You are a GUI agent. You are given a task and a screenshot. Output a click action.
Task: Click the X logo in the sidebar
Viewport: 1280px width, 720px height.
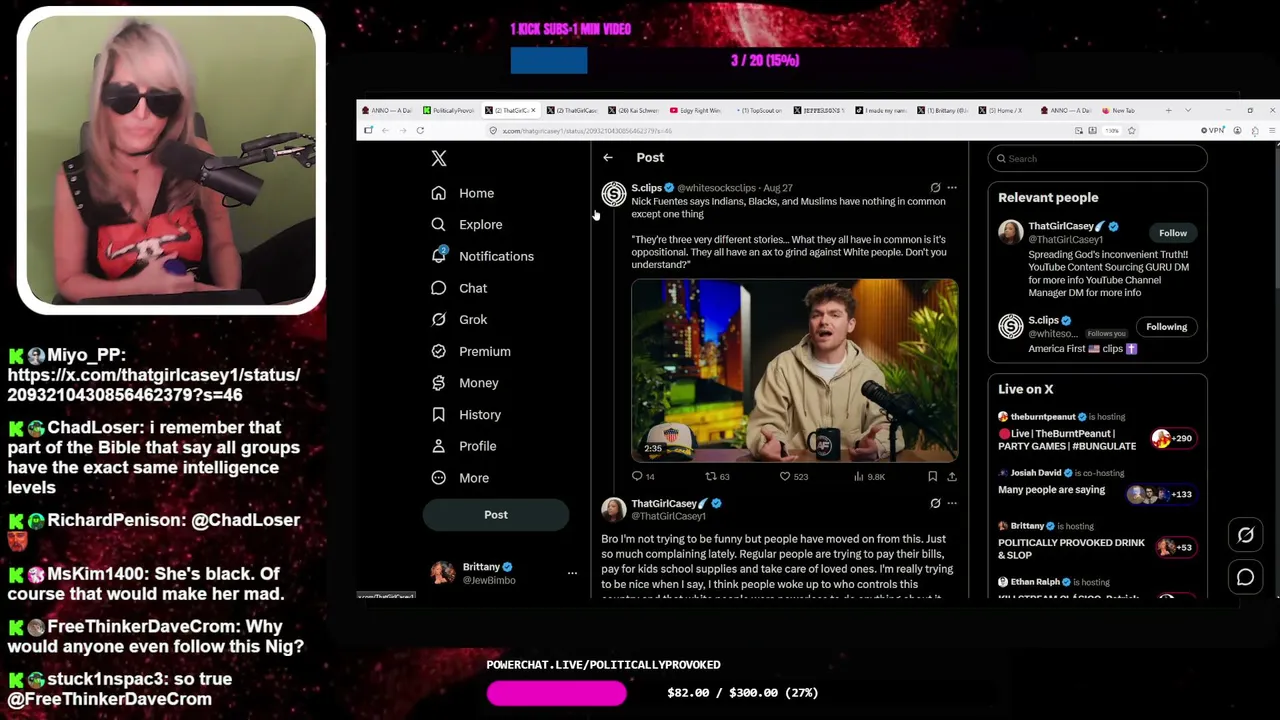(439, 158)
